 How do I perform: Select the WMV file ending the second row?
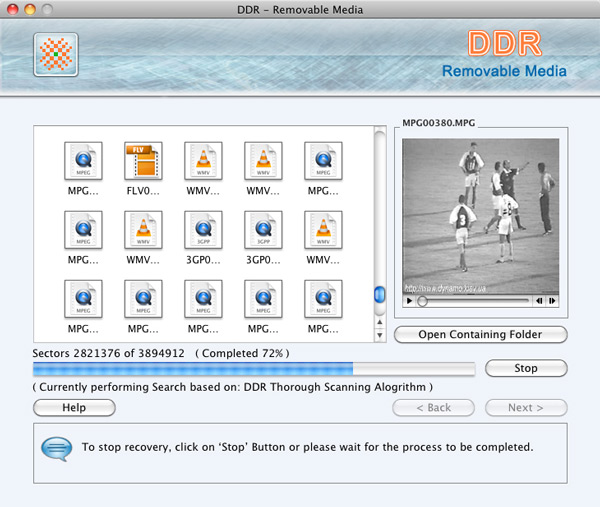pyautogui.click(x=323, y=230)
